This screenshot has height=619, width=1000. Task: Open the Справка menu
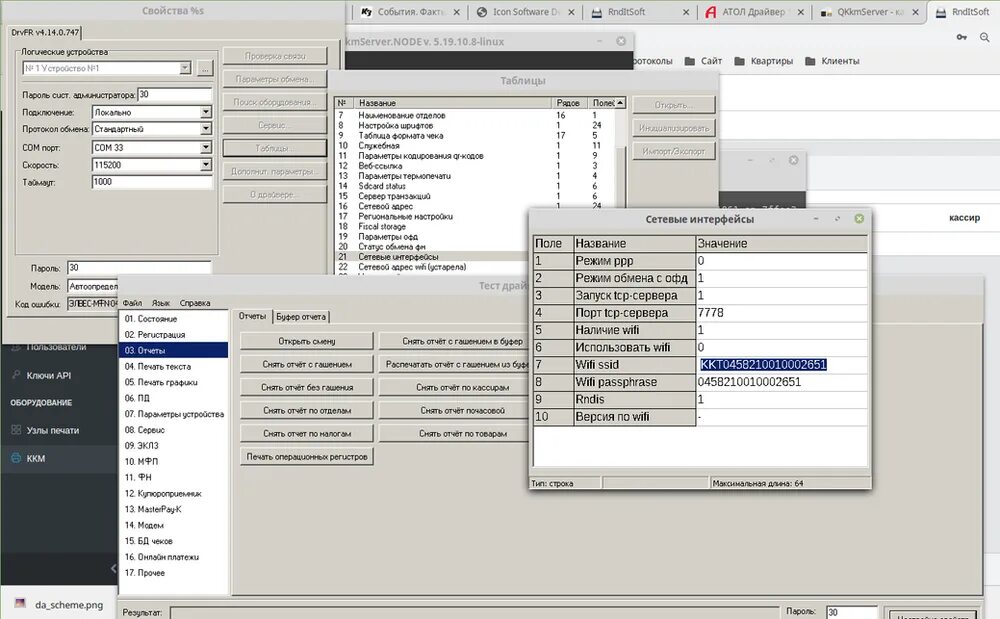click(195, 303)
